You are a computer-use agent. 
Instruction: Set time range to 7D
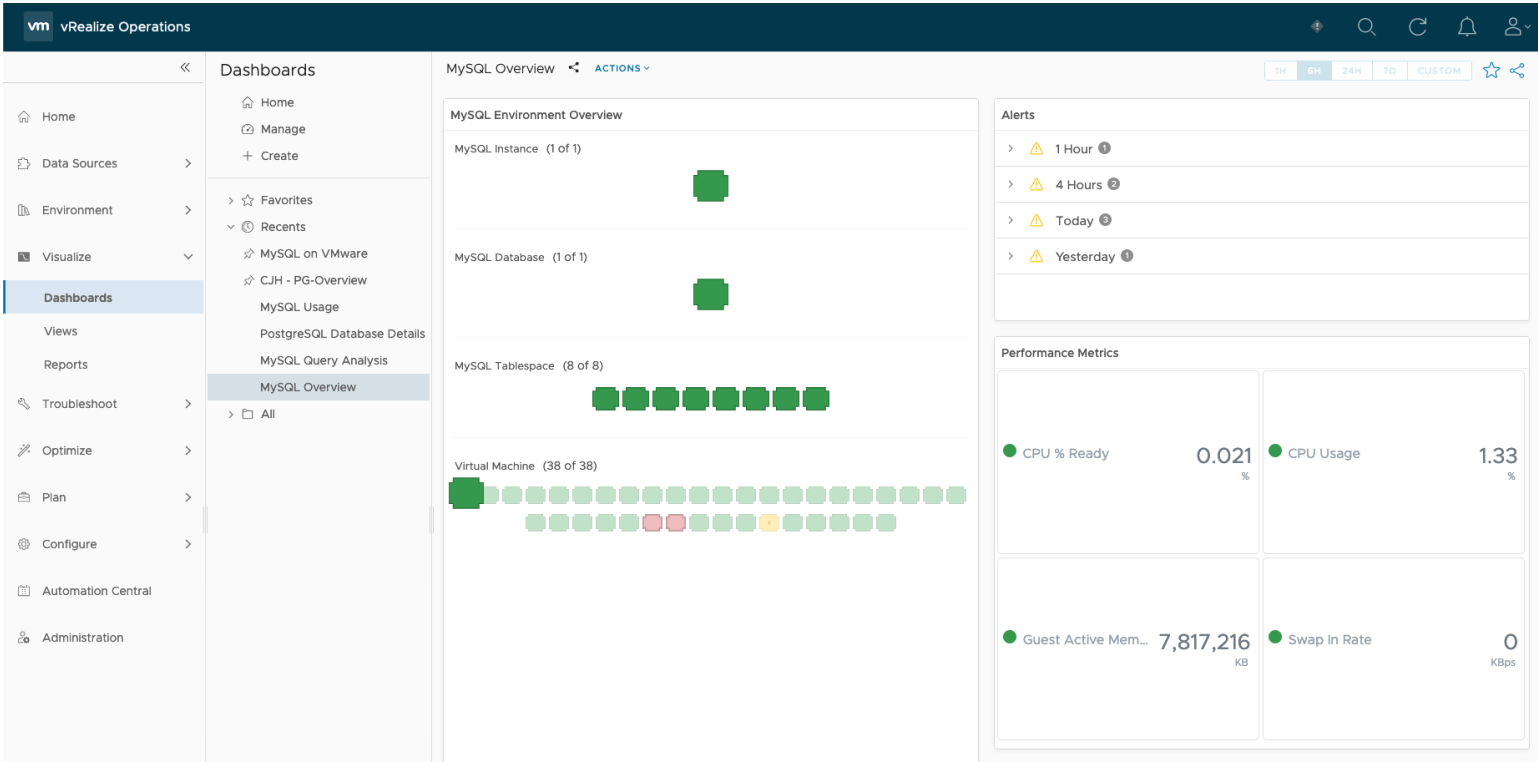tap(1389, 71)
